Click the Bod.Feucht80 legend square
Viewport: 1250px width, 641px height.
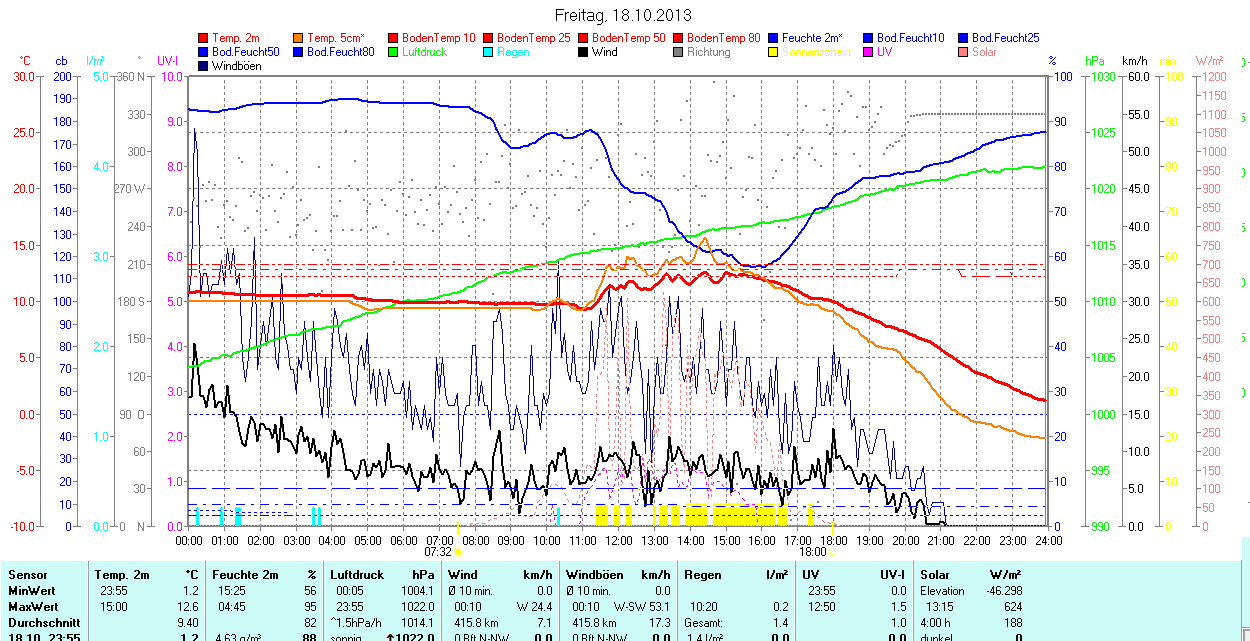pyautogui.click(x=299, y=52)
